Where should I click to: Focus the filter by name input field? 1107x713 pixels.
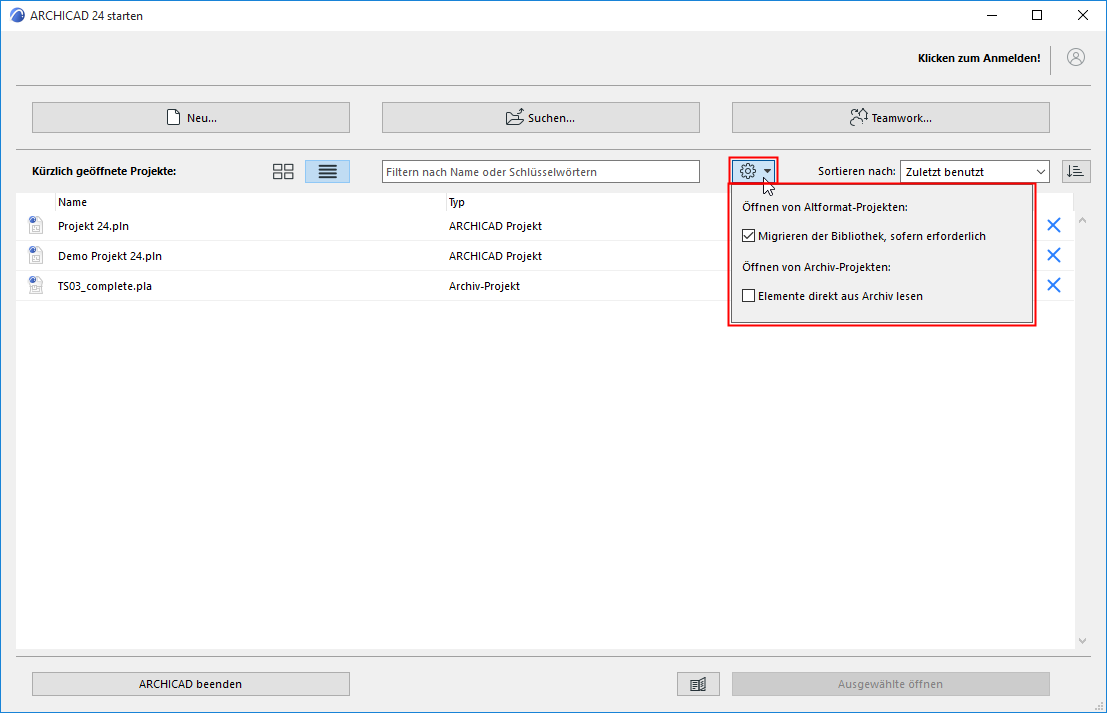[x=541, y=172]
